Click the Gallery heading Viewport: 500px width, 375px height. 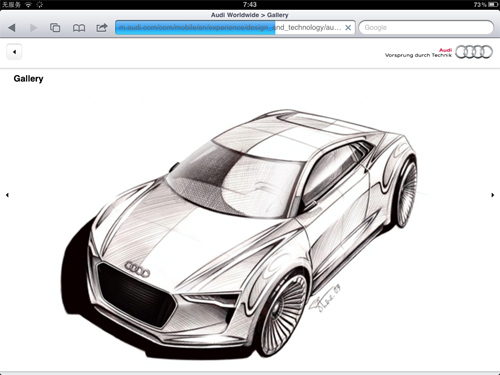coord(28,79)
